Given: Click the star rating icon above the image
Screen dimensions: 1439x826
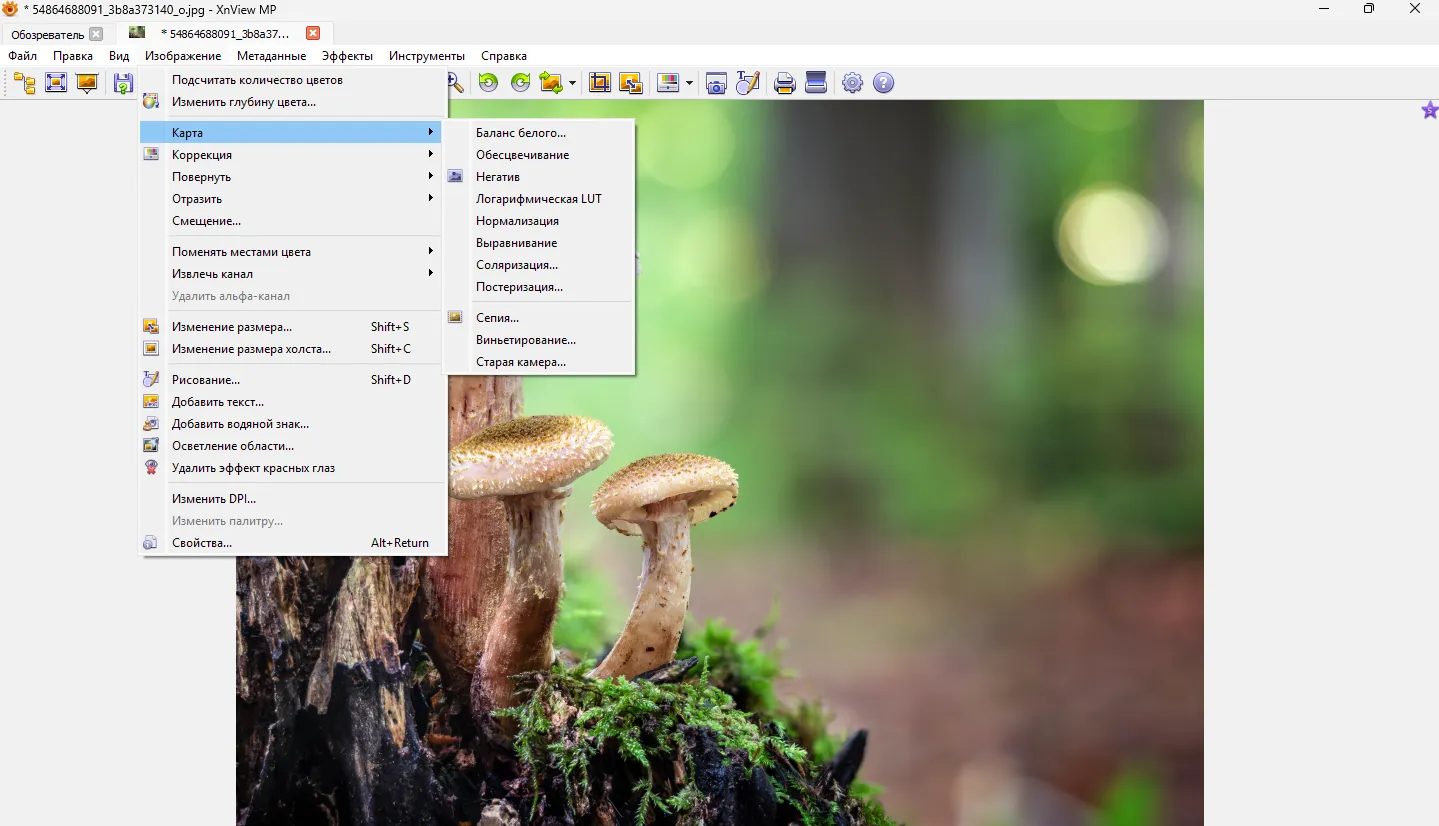Looking at the screenshot, I should (x=1428, y=109).
